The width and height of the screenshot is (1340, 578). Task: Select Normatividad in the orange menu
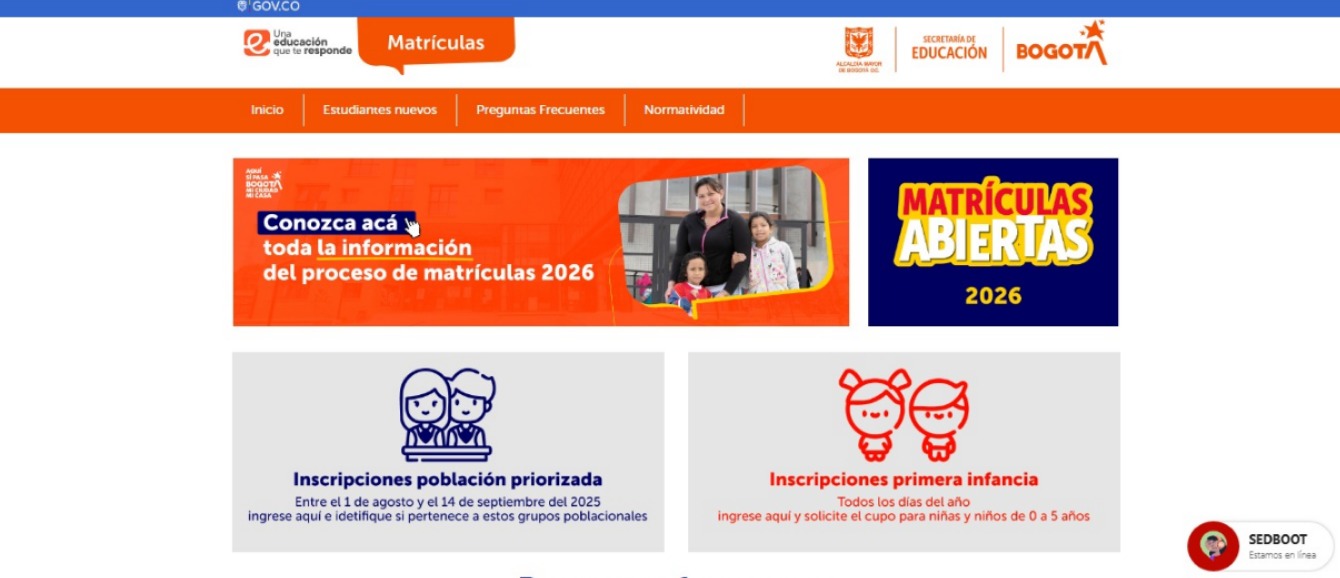(x=684, y=110)
